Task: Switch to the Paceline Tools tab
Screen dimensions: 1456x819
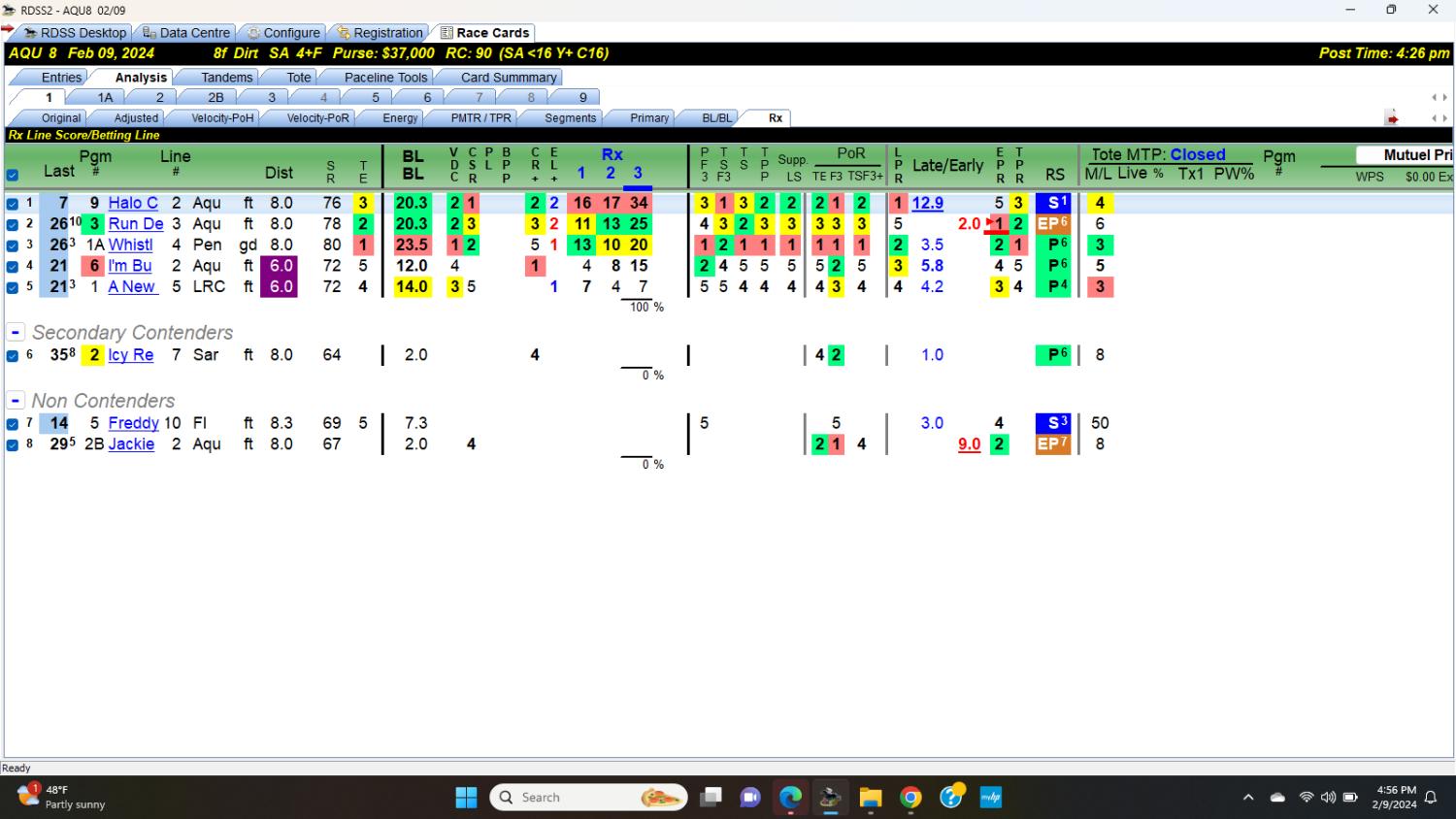Action: [385, 77]
